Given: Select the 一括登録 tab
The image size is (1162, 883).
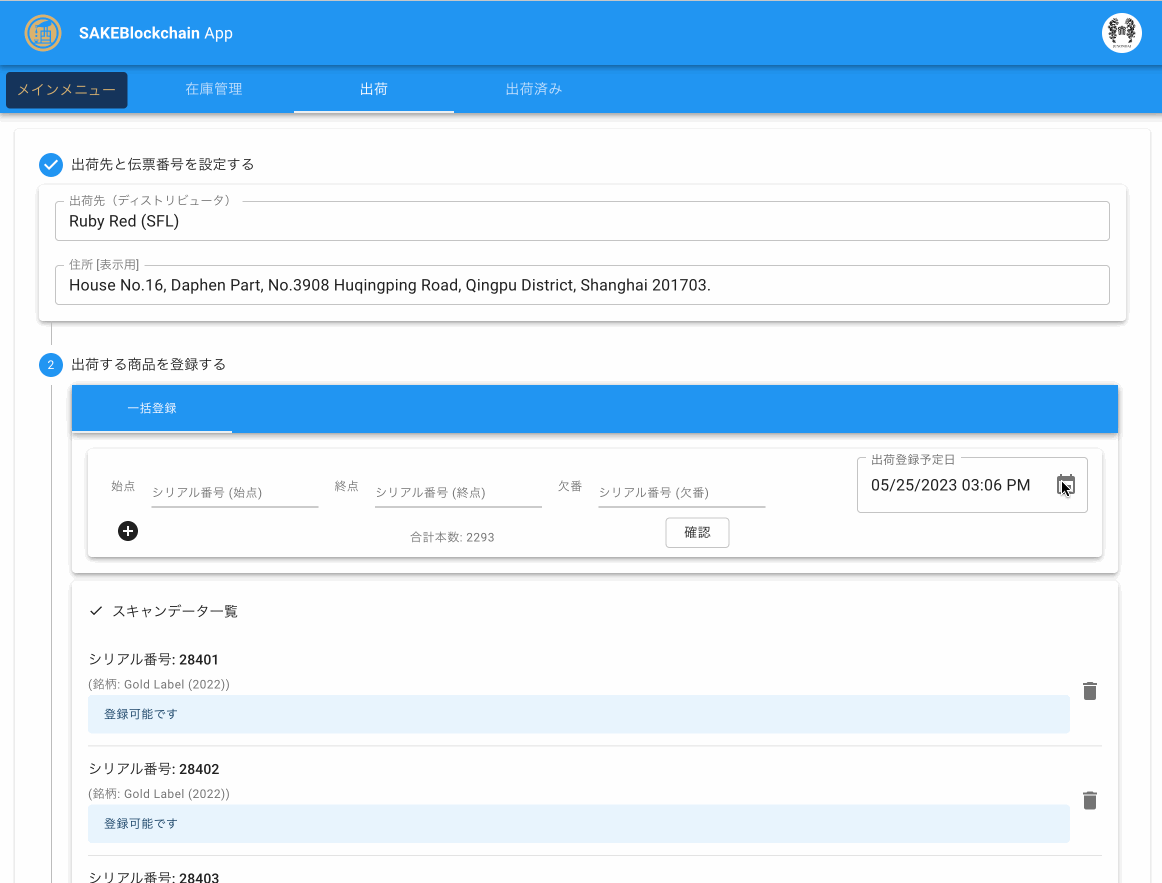Looking at the screenshot, I should tap(152, 409).
